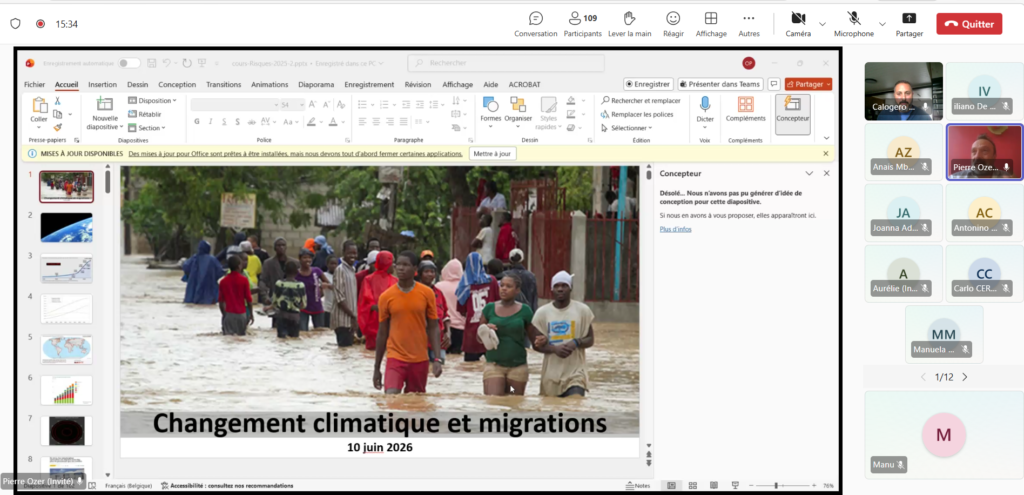Viewport: 1024px width, 495px height.
Task: Open Concepteur pane options chevron
Action: pyautogui.click(x=809, y=174)
